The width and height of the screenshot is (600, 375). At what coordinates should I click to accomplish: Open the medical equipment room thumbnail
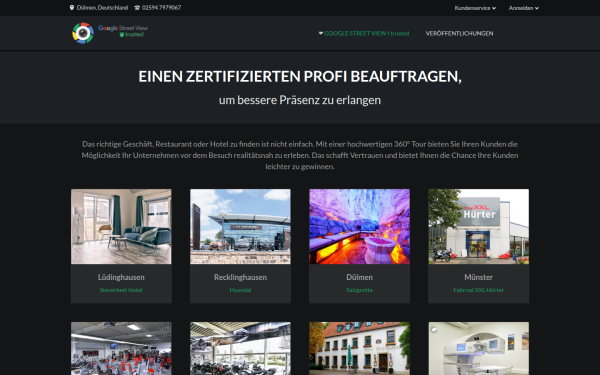pyautogui.click(x=479, y=348)
